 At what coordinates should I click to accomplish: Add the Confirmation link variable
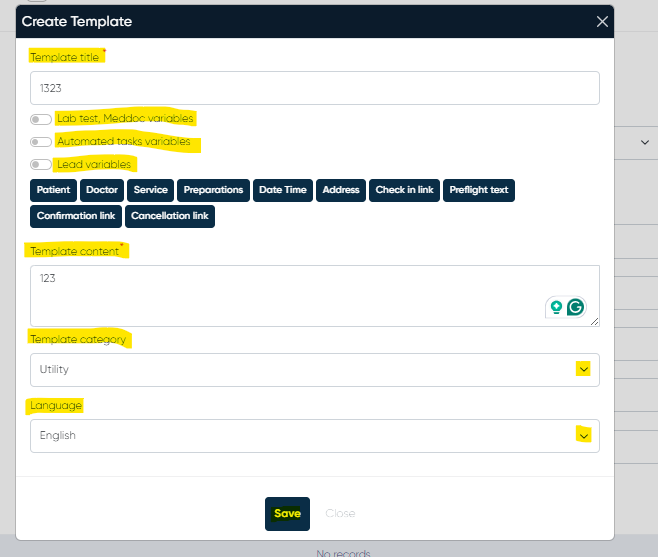tap(76, 216)
